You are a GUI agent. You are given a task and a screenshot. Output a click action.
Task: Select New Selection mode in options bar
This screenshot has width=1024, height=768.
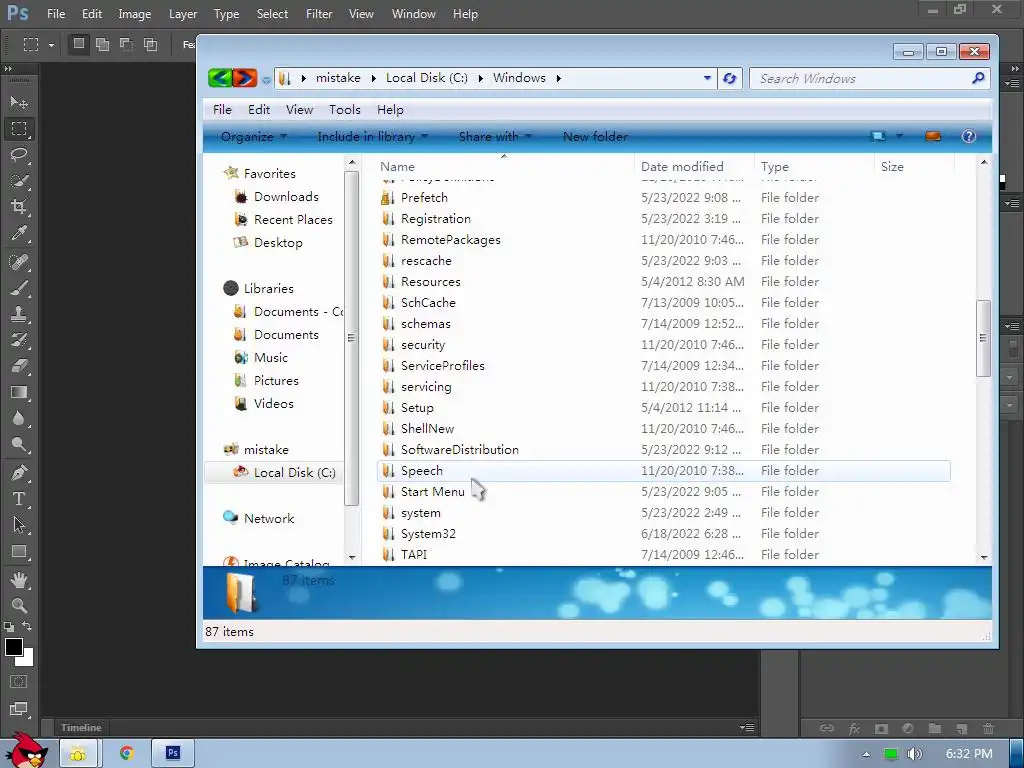pyautogui.click(x=78, y=44)
